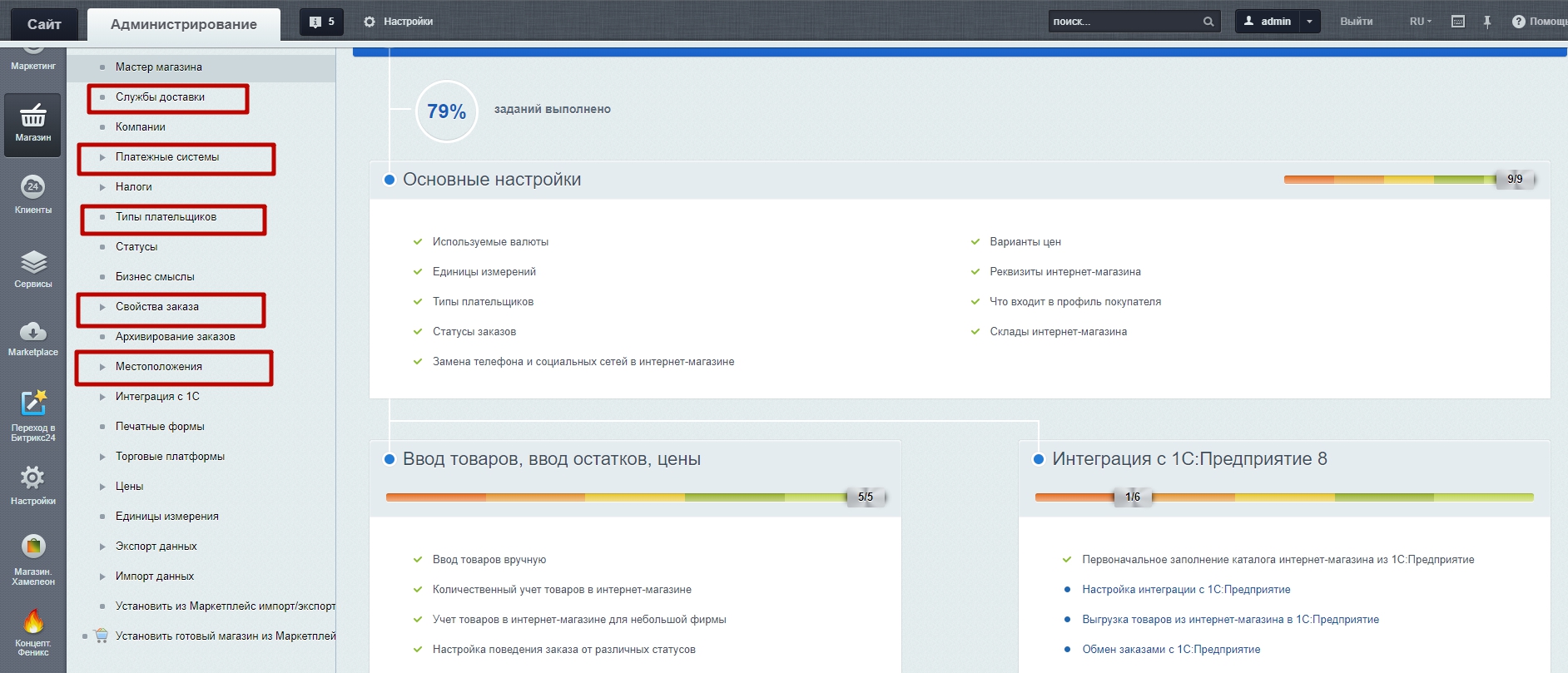Expand Торговые платформы tree node
This screenshot has height=673, width=1568.
point(102,457)
